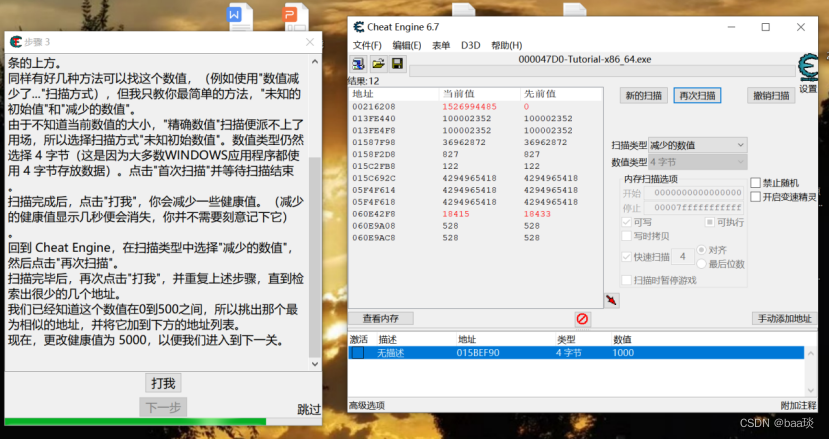Click the tutorial text scrollbar thumb
Screen dimensions: 830x439
pos(314,256)
